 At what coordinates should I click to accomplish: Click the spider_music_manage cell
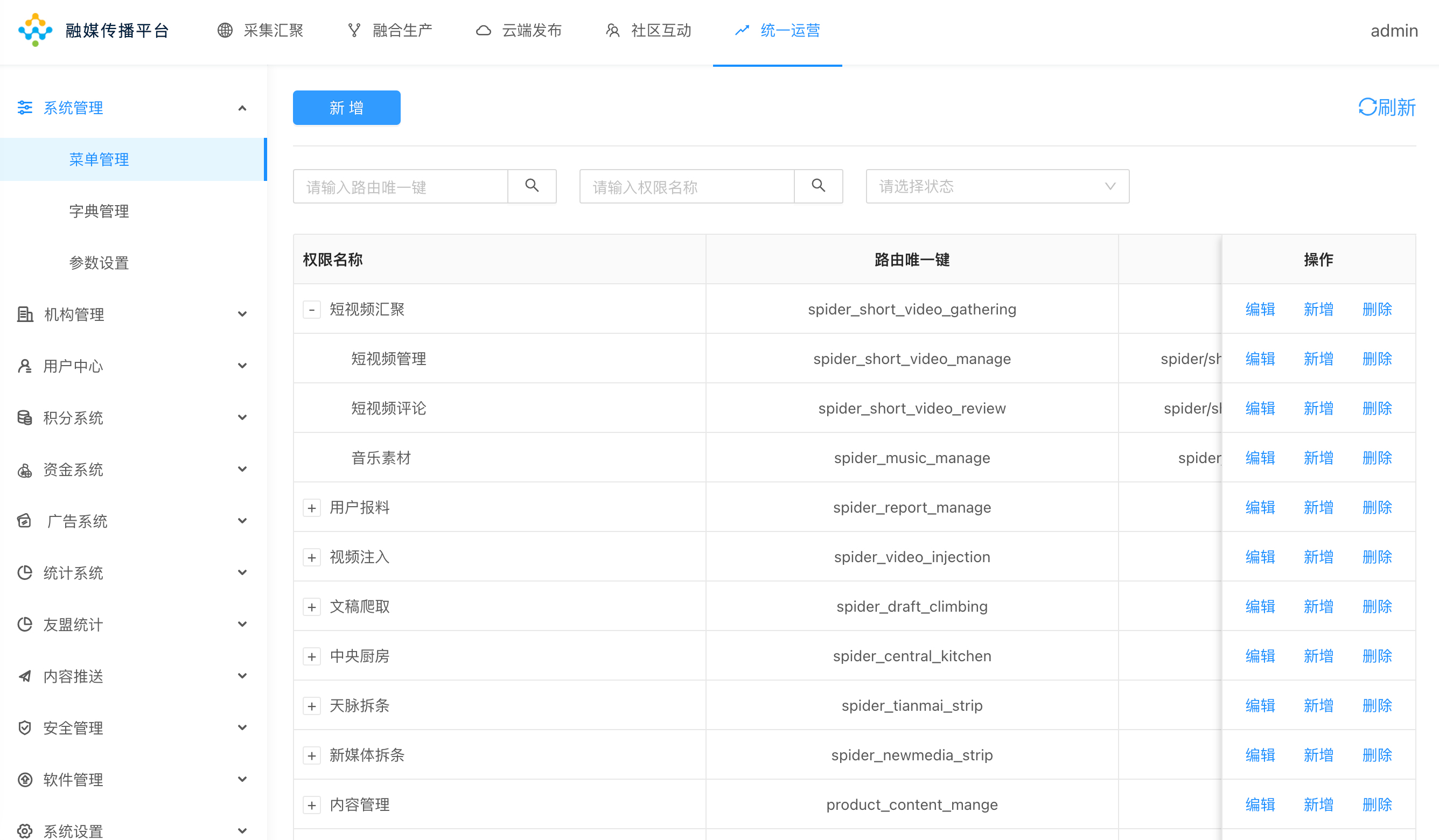912,458
